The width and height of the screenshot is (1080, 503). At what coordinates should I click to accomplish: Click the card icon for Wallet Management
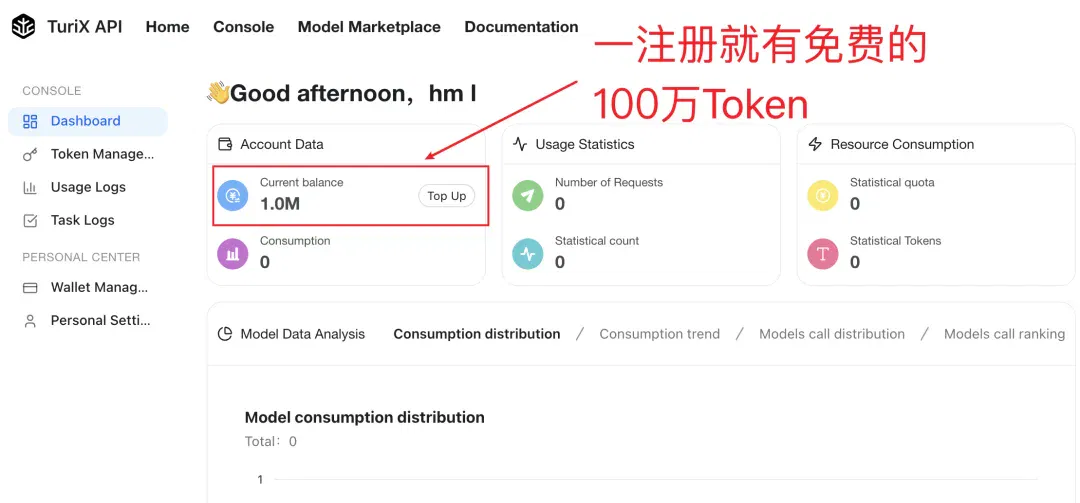30,288
